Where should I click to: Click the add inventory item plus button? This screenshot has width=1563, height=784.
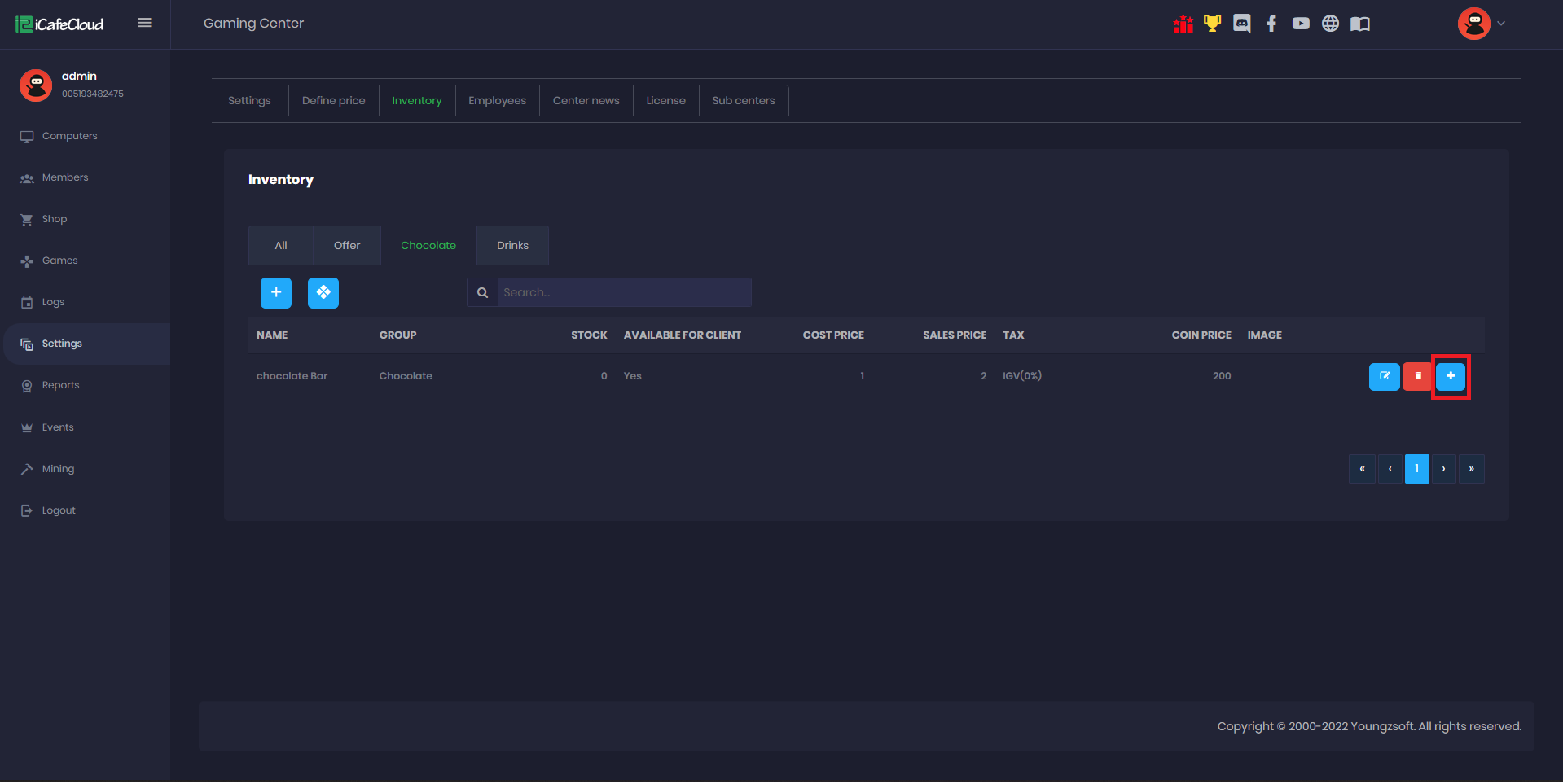(x=276, y=293)
